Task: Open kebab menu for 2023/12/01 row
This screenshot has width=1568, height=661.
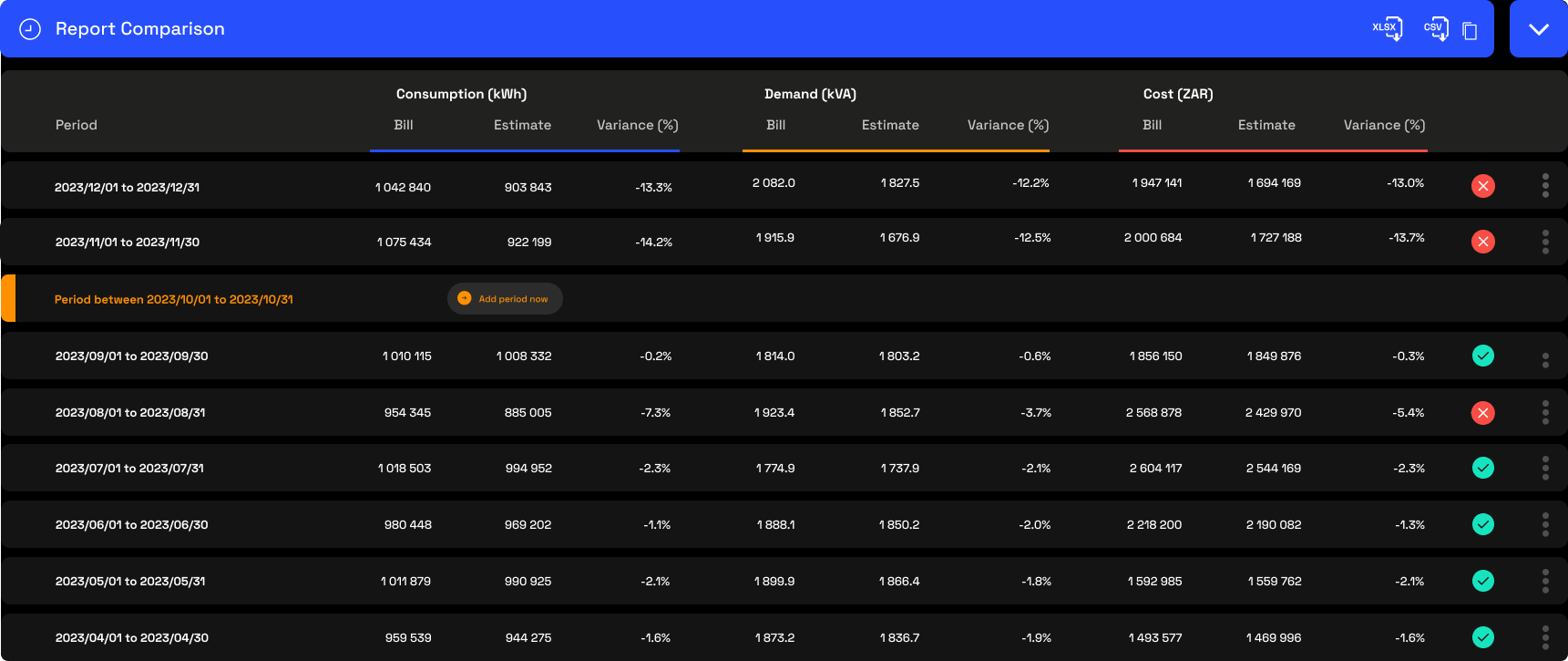Action: 1545,186
